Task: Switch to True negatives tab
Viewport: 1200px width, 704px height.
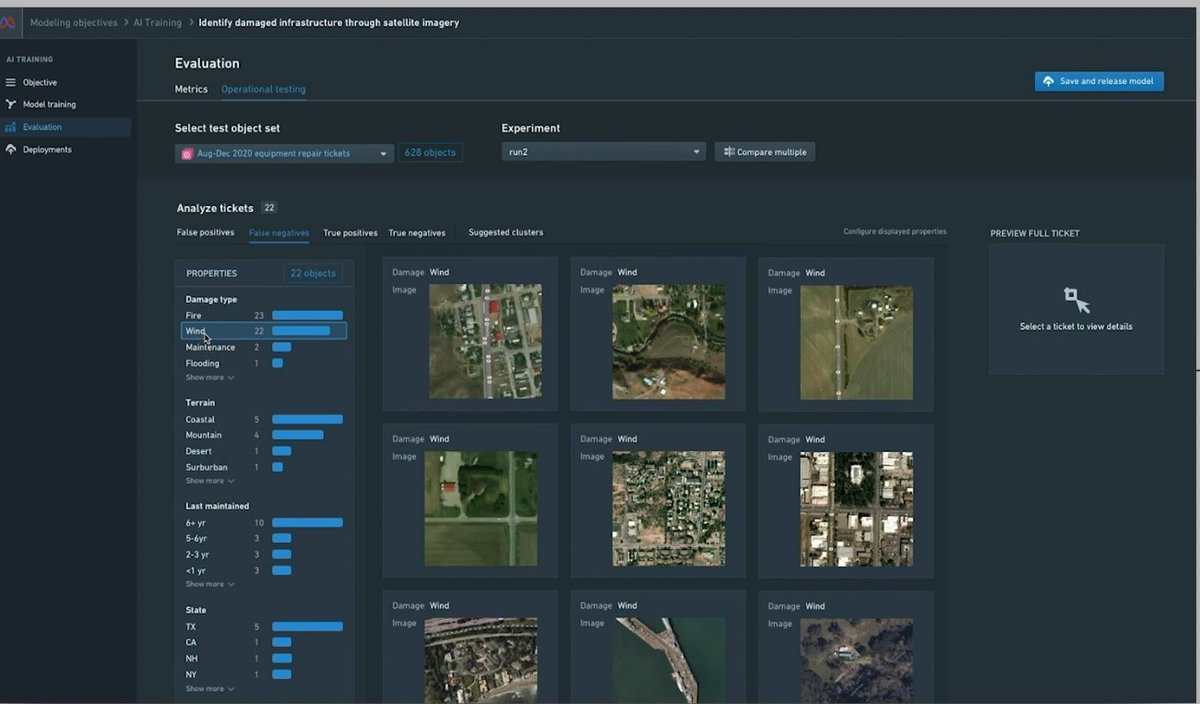Action: pyautogui.click(x=417, y=233)
